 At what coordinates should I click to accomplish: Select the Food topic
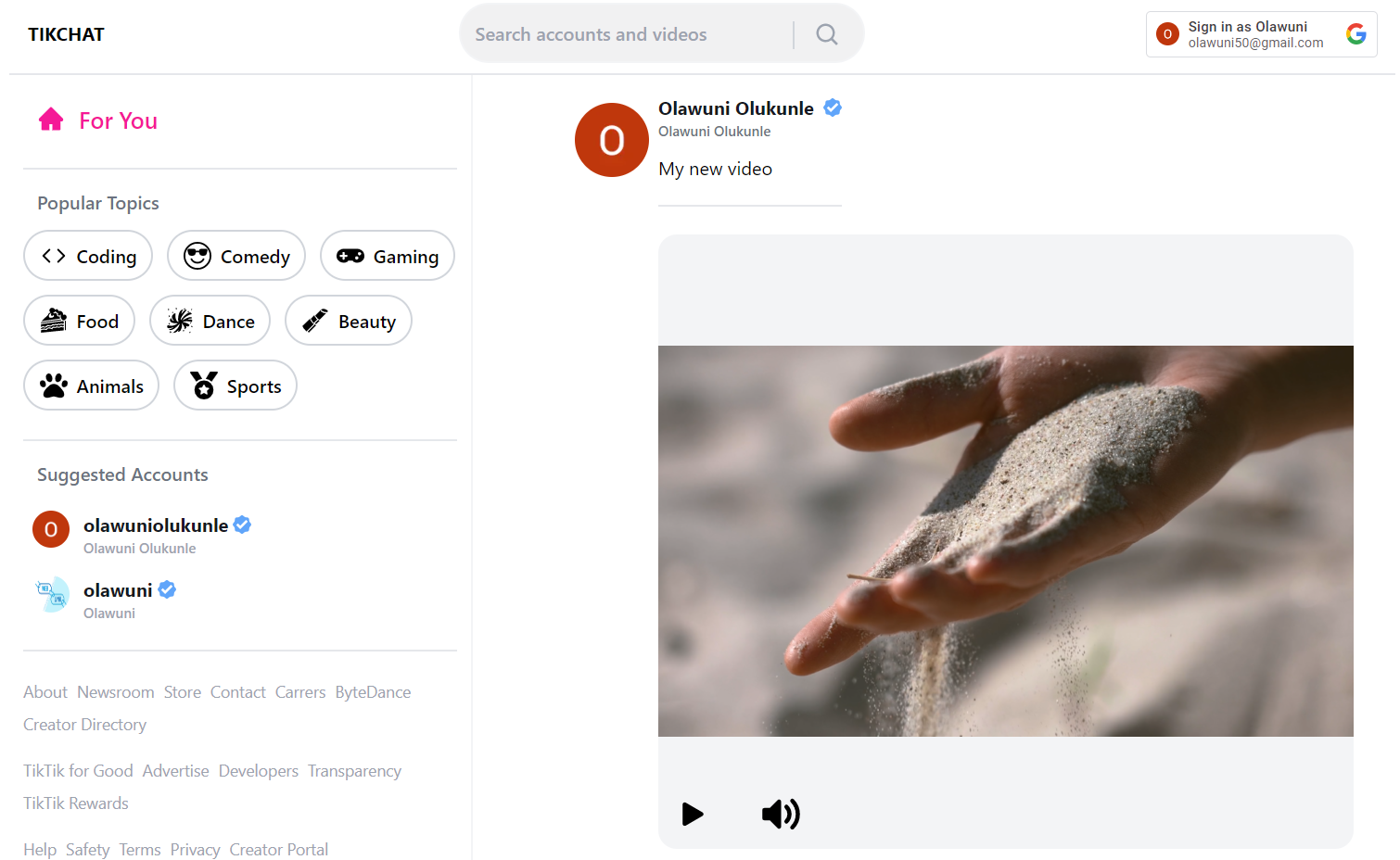(x=80, y=321)
